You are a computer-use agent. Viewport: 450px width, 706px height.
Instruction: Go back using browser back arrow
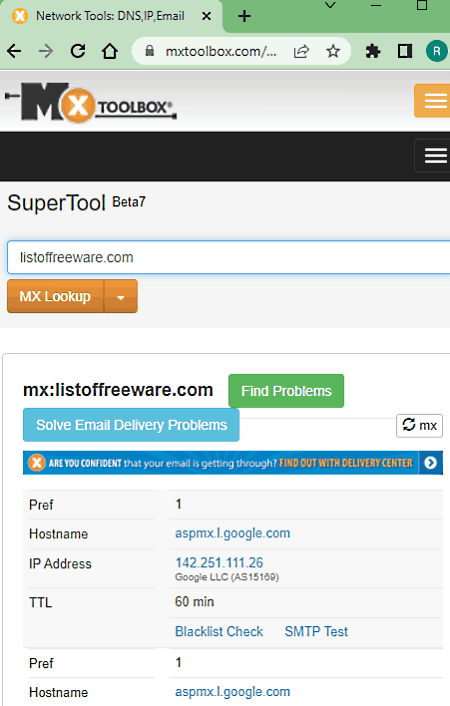14,51
